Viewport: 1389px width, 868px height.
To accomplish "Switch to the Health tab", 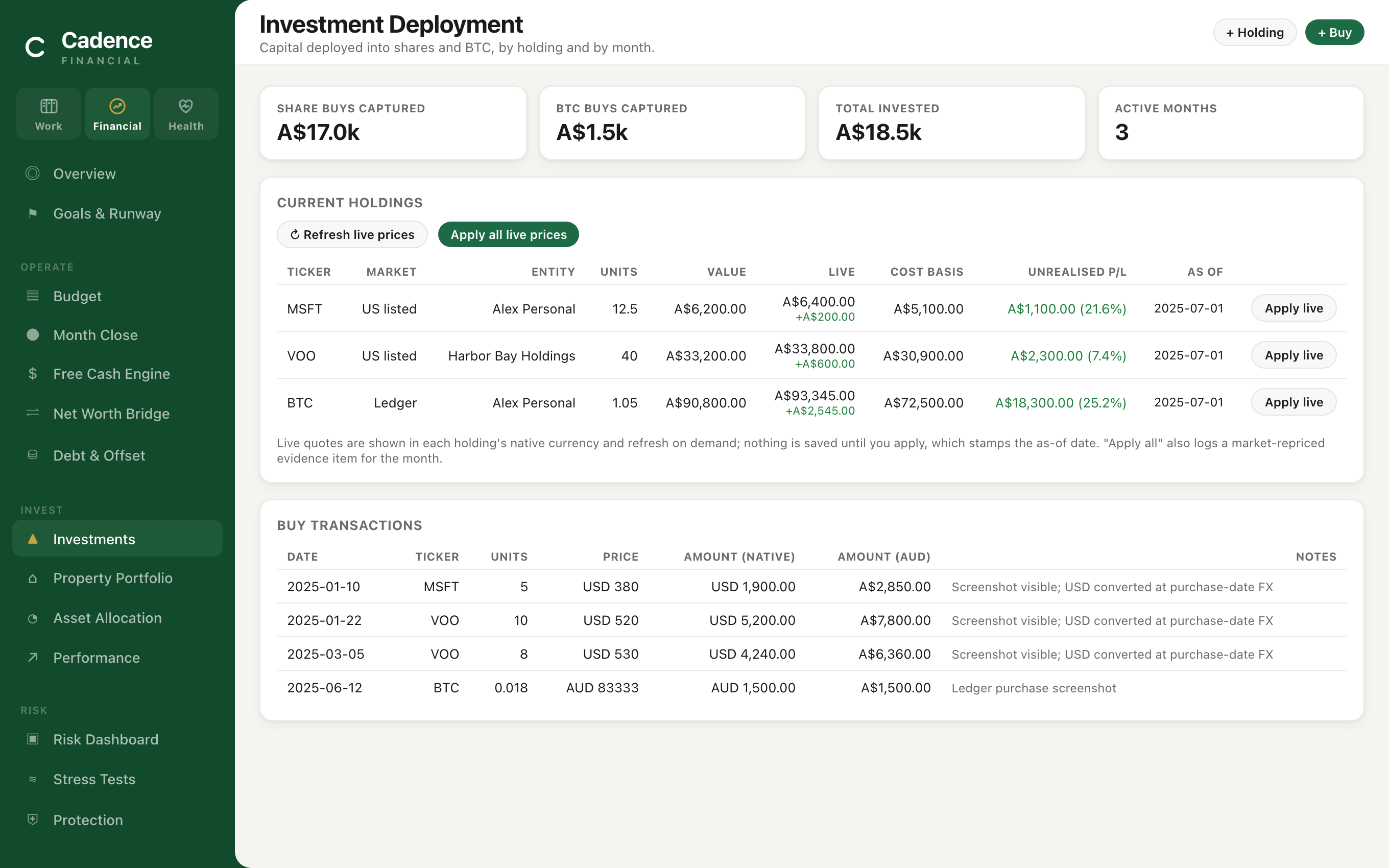I will pos(186,114).
